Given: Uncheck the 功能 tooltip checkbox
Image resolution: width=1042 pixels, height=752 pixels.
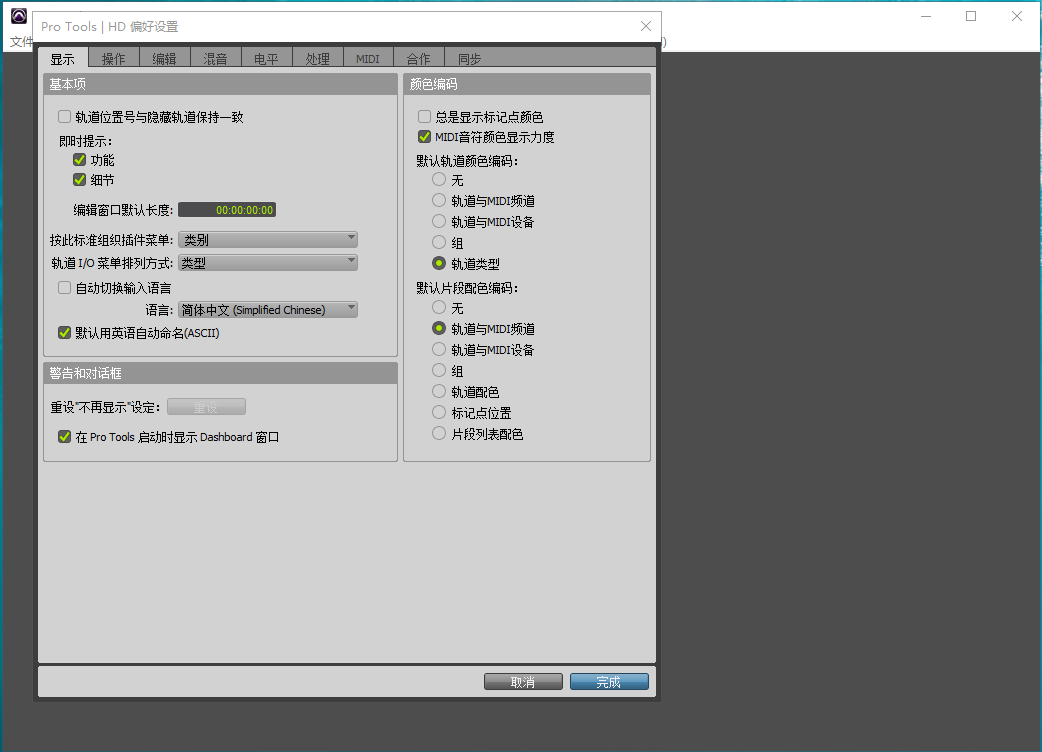Looking at the screenshot, I should [x=80, y=160].
